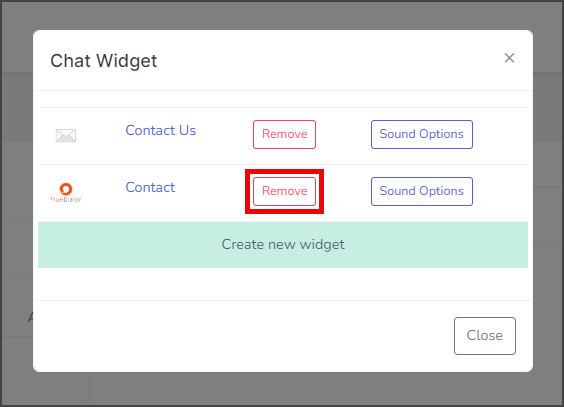Click the Chat Widget dialog title
564x407 pixels.
tap(104, 61)
